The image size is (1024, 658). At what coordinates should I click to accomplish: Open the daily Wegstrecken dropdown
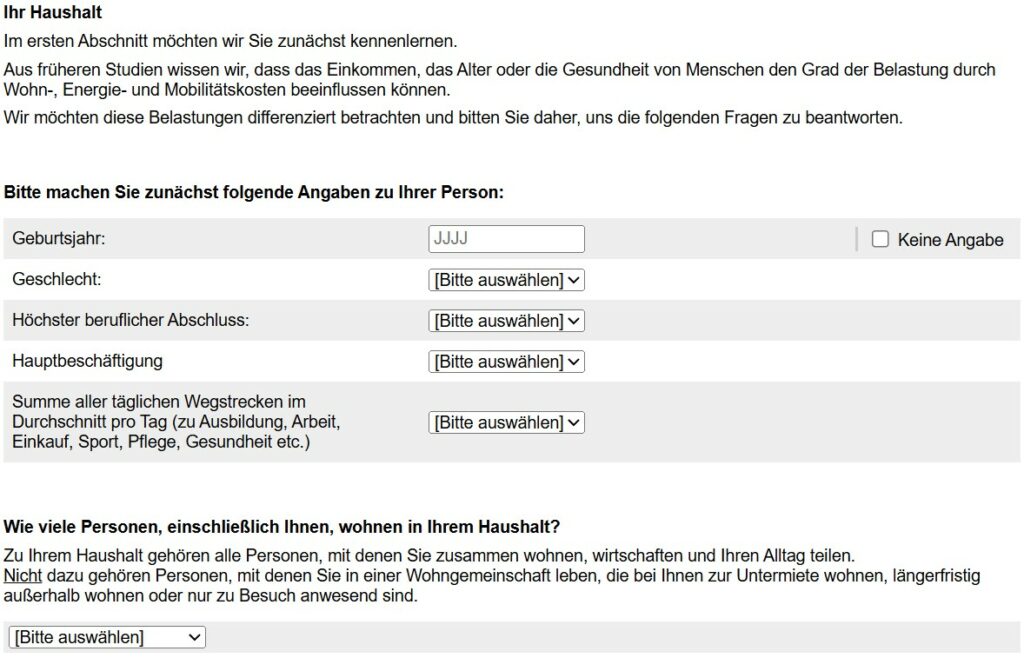click(x=506, y=422)
